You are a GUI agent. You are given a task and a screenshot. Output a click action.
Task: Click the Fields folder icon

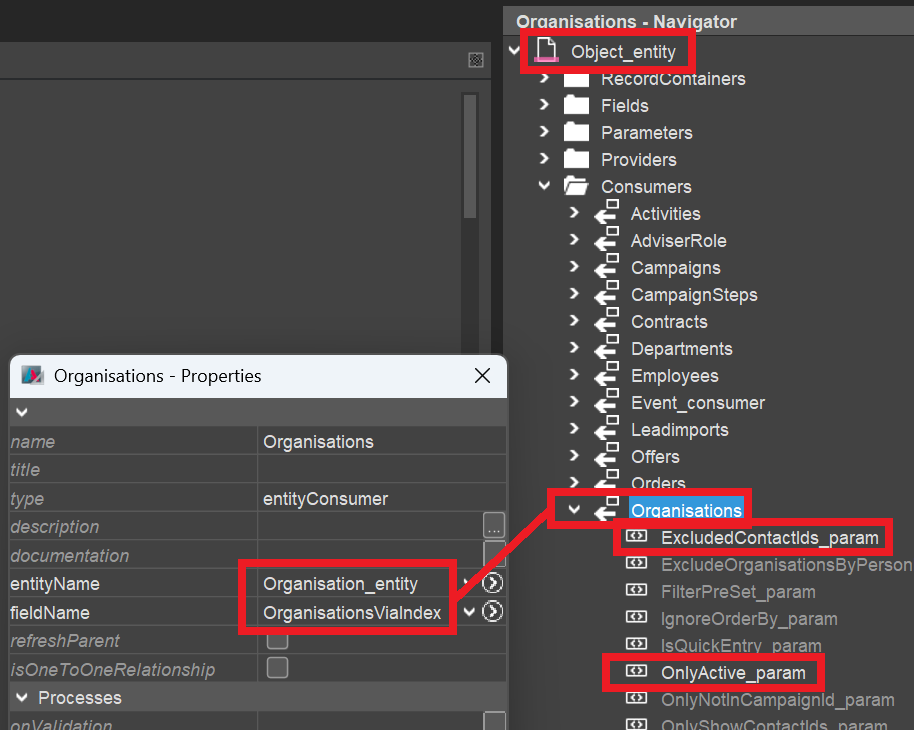[x=576, y=106]
